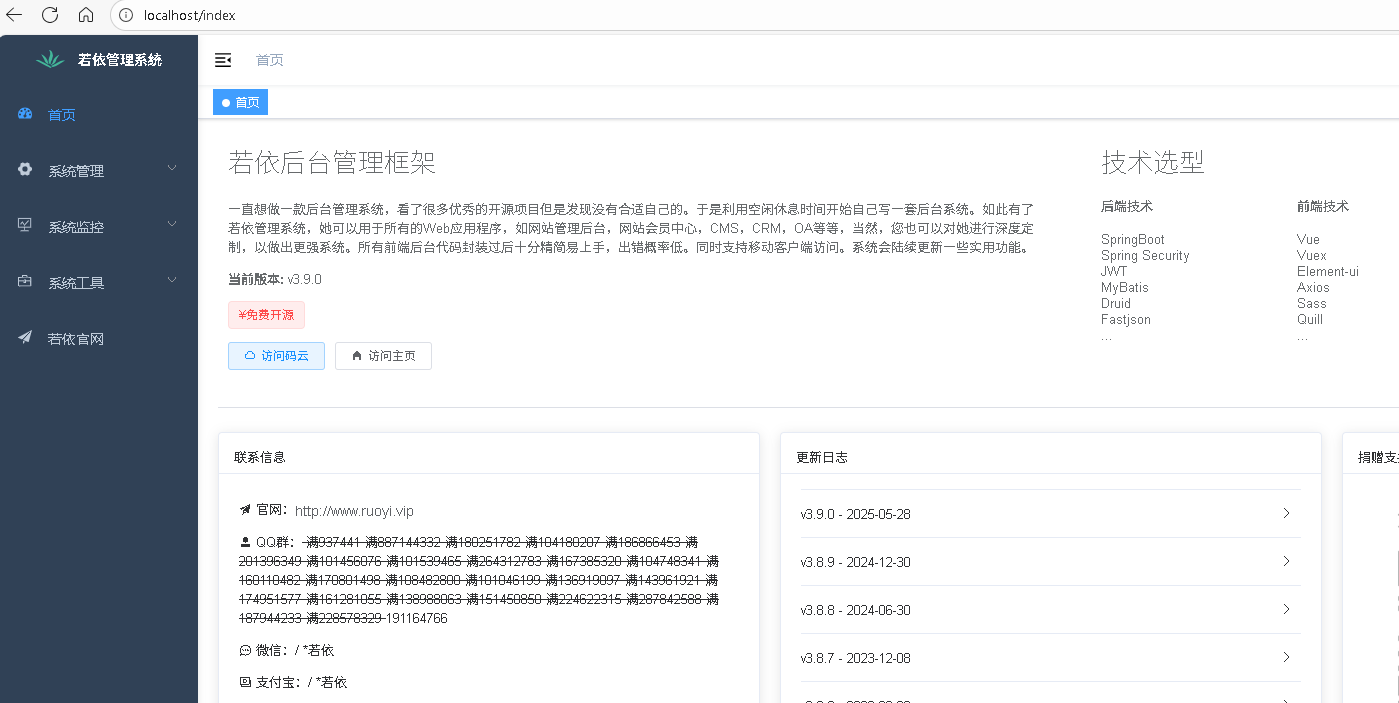Expand the 系统监控 submenu arrow
Screen dimensions: 1399x703
click(x=172, y=225)
